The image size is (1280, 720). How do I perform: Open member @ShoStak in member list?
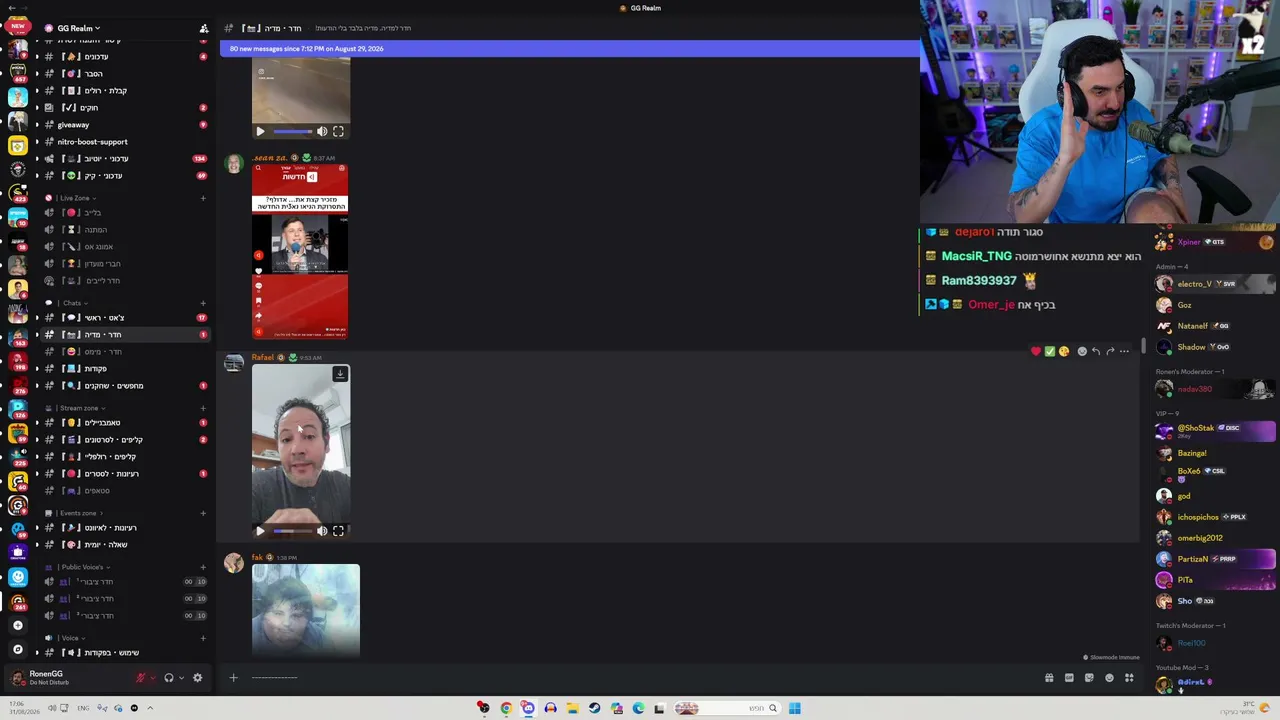[1215, 431]
